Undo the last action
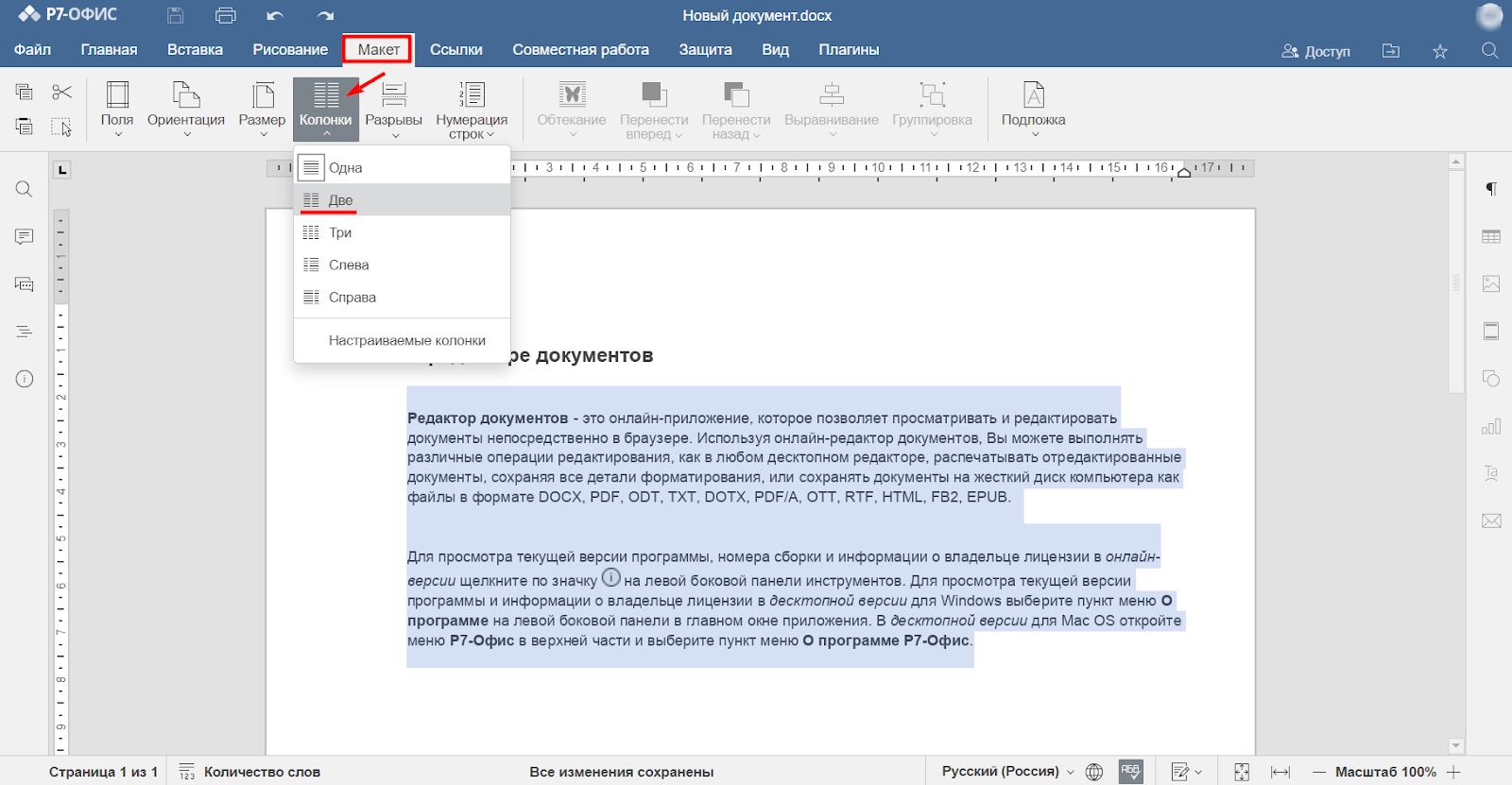 click(x=275, y=15)
